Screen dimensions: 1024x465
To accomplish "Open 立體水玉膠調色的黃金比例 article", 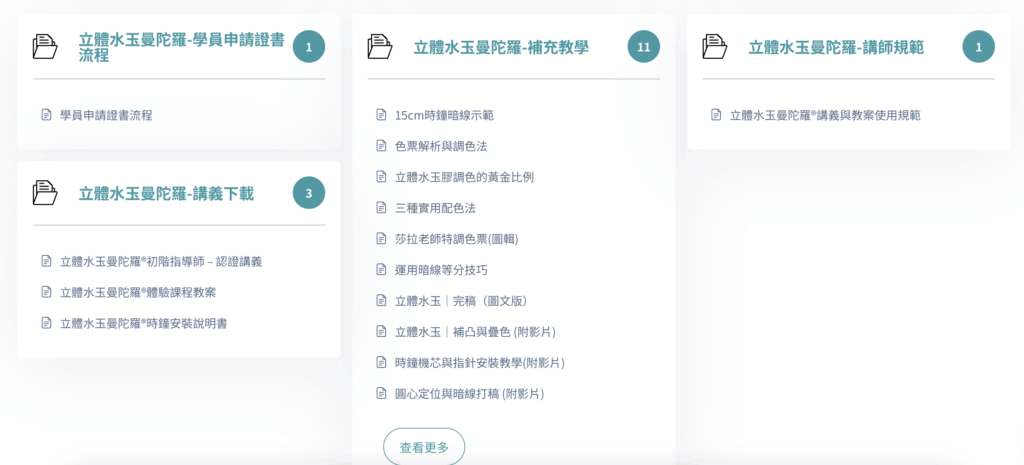I will [x=464, y=177].
